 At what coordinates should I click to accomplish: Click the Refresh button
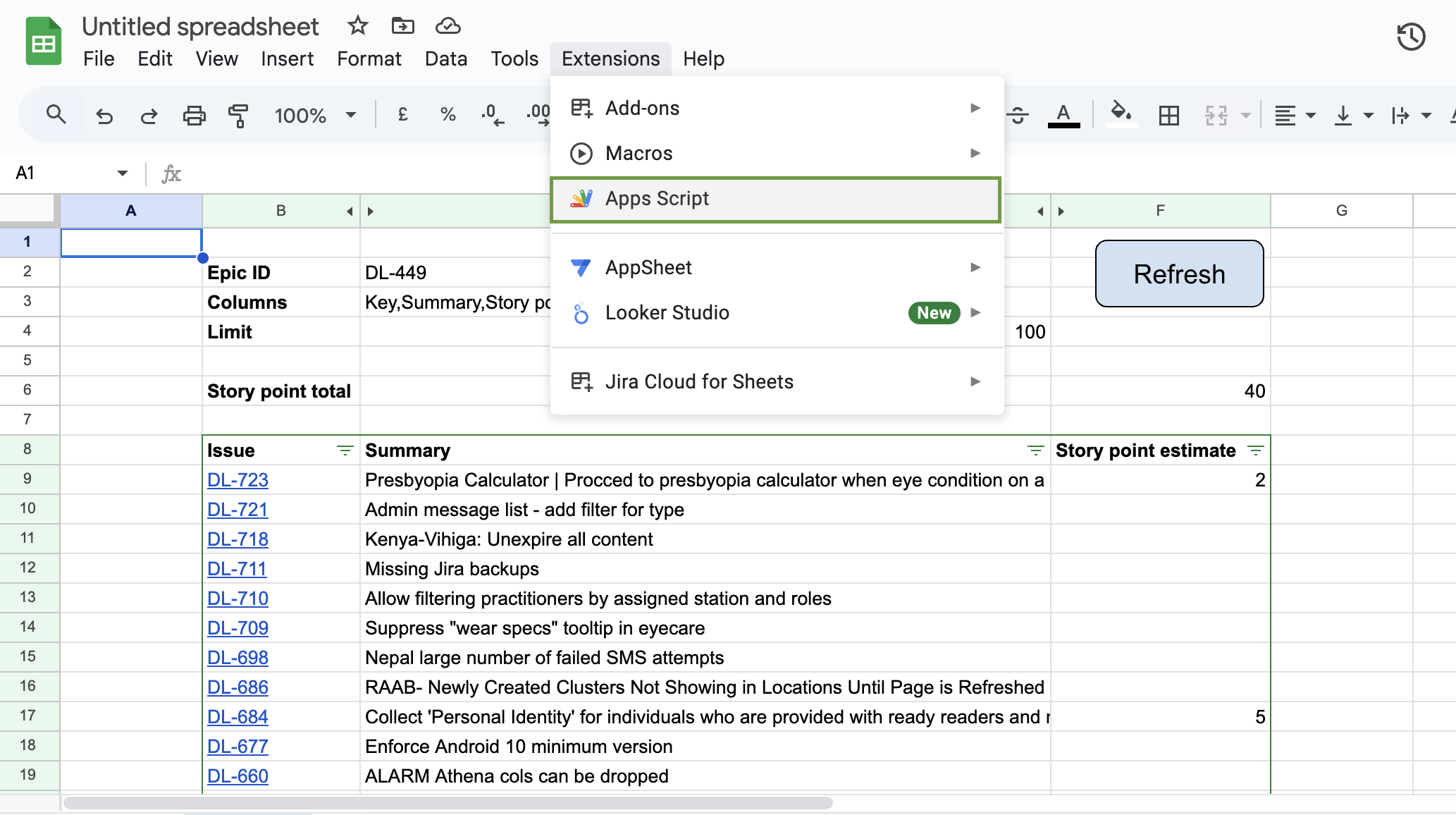tap(1180, 274)
